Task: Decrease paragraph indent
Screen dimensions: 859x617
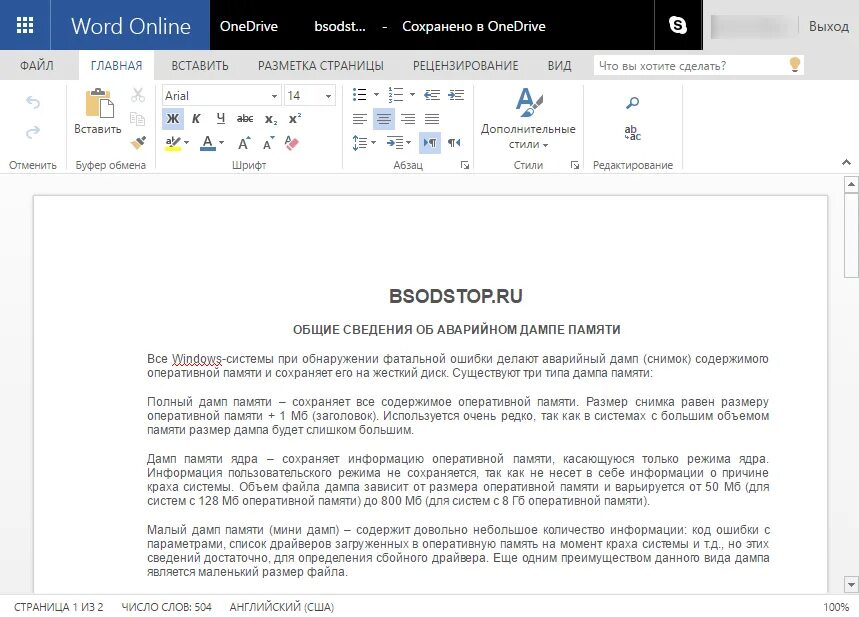Action: tap(432, 95)
